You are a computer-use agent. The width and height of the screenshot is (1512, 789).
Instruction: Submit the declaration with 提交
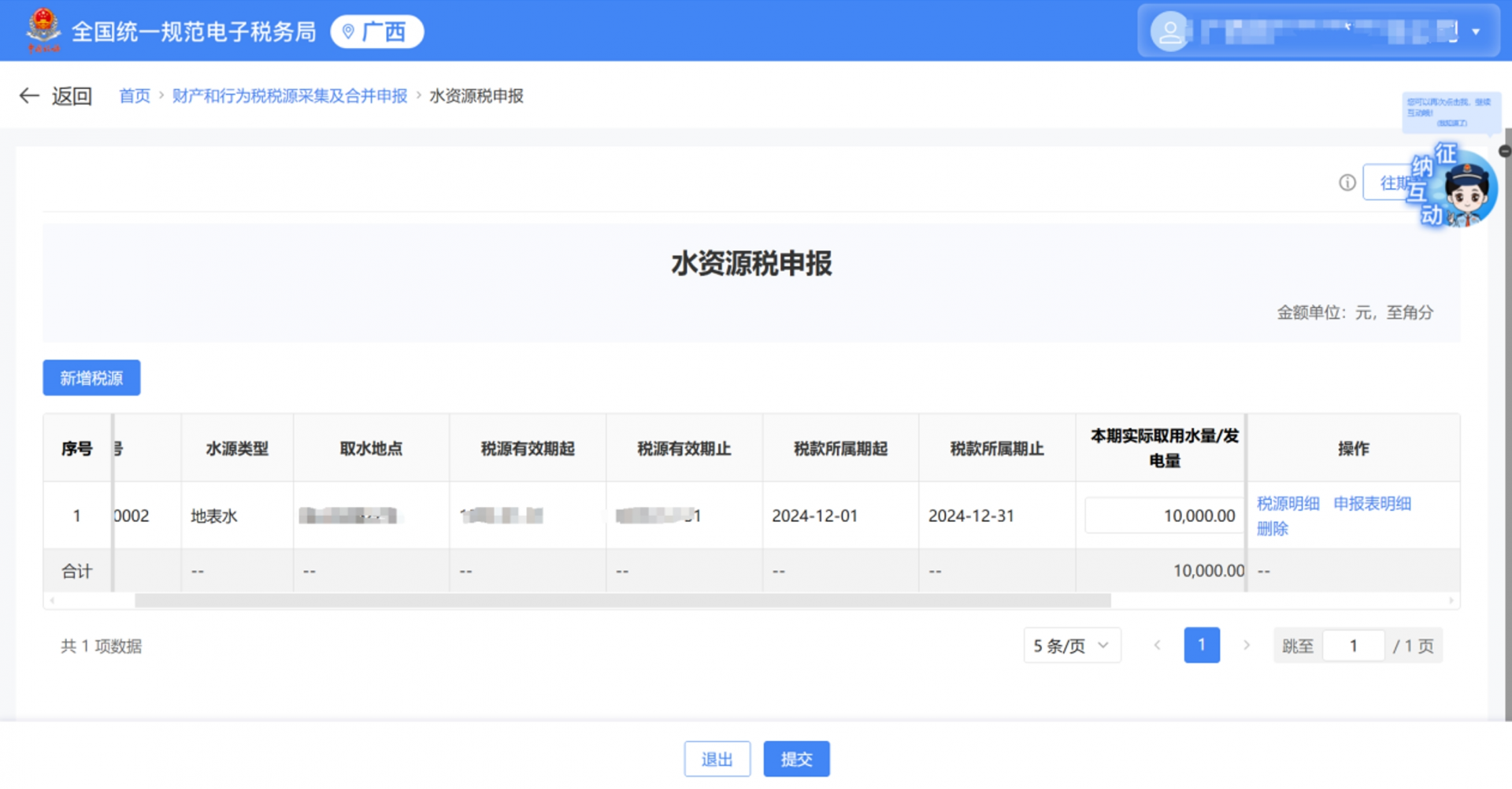(x=796, y=758)
